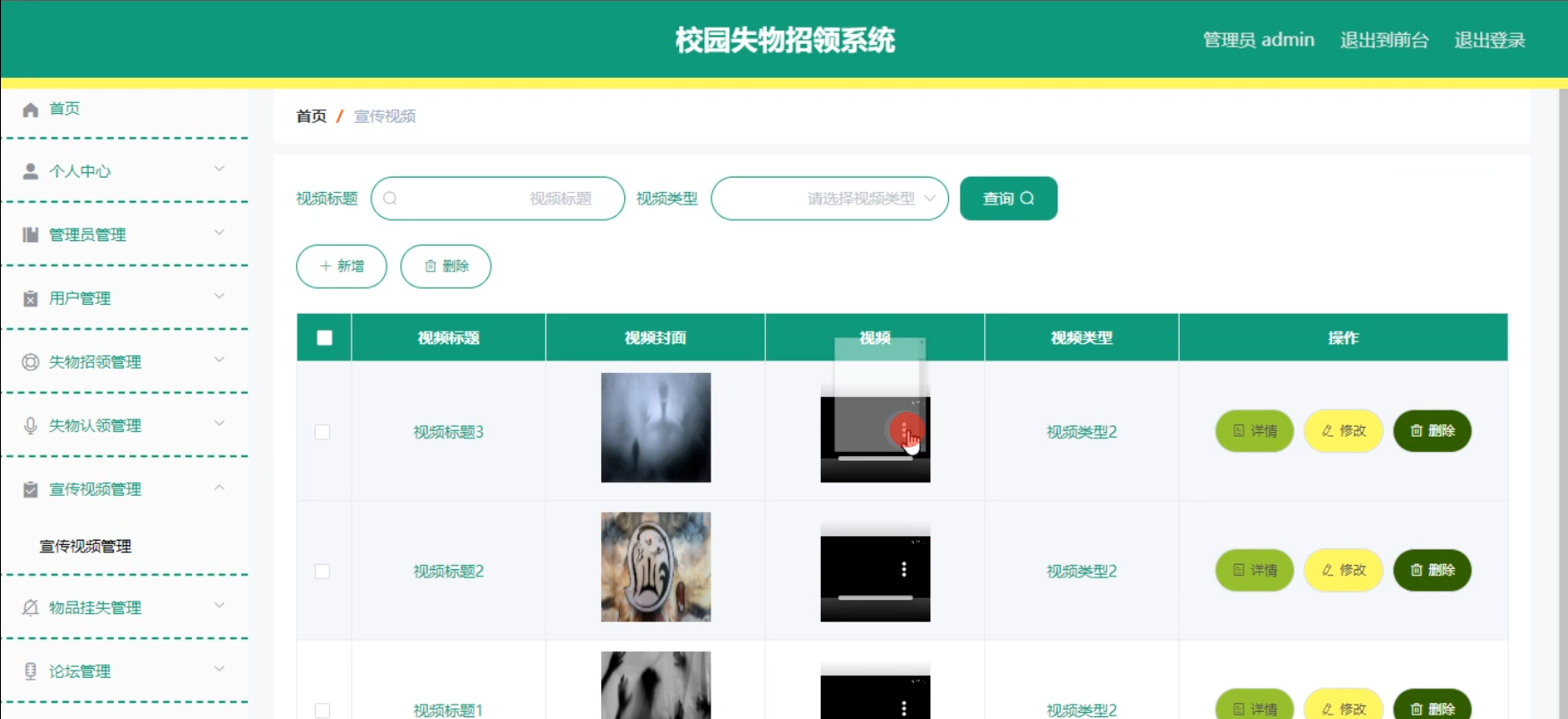Click the muted bell icon beside 物品挂失管理
The height and width of the screenshot is (719, 1568).
tap(30, 608)
